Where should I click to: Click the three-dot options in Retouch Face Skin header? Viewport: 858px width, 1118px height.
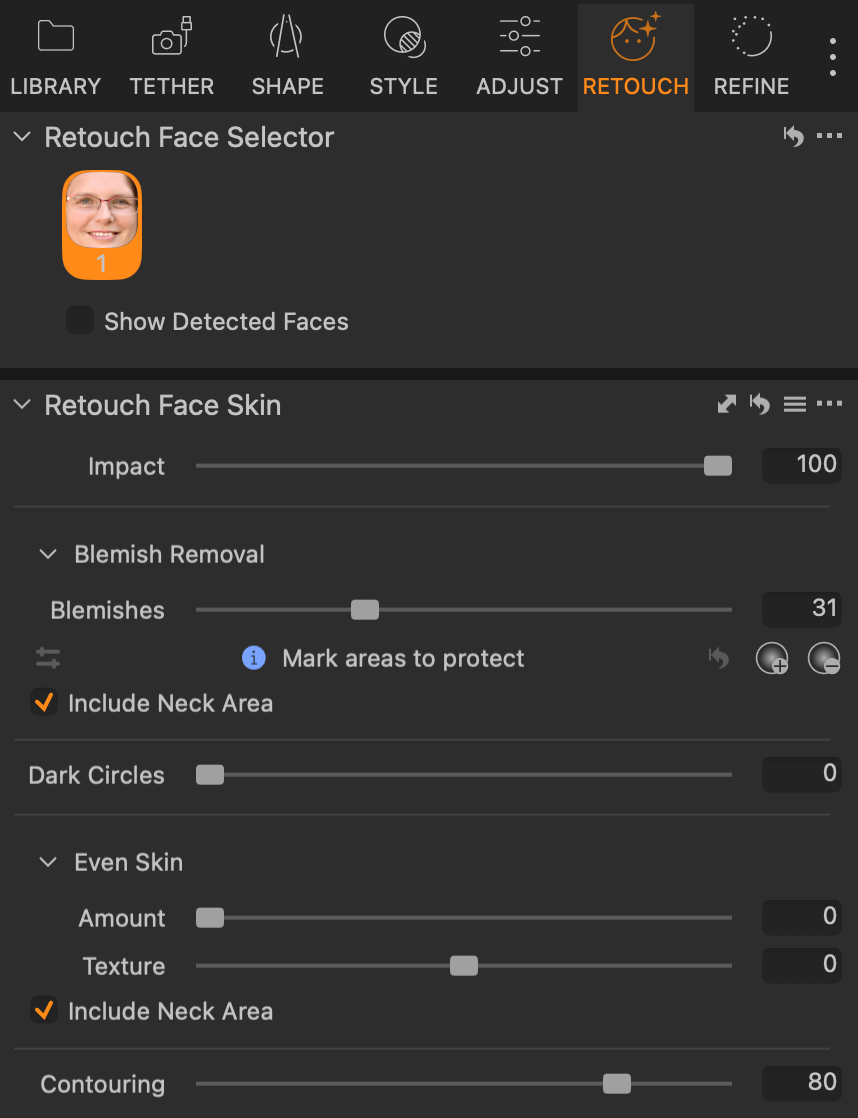830,404
